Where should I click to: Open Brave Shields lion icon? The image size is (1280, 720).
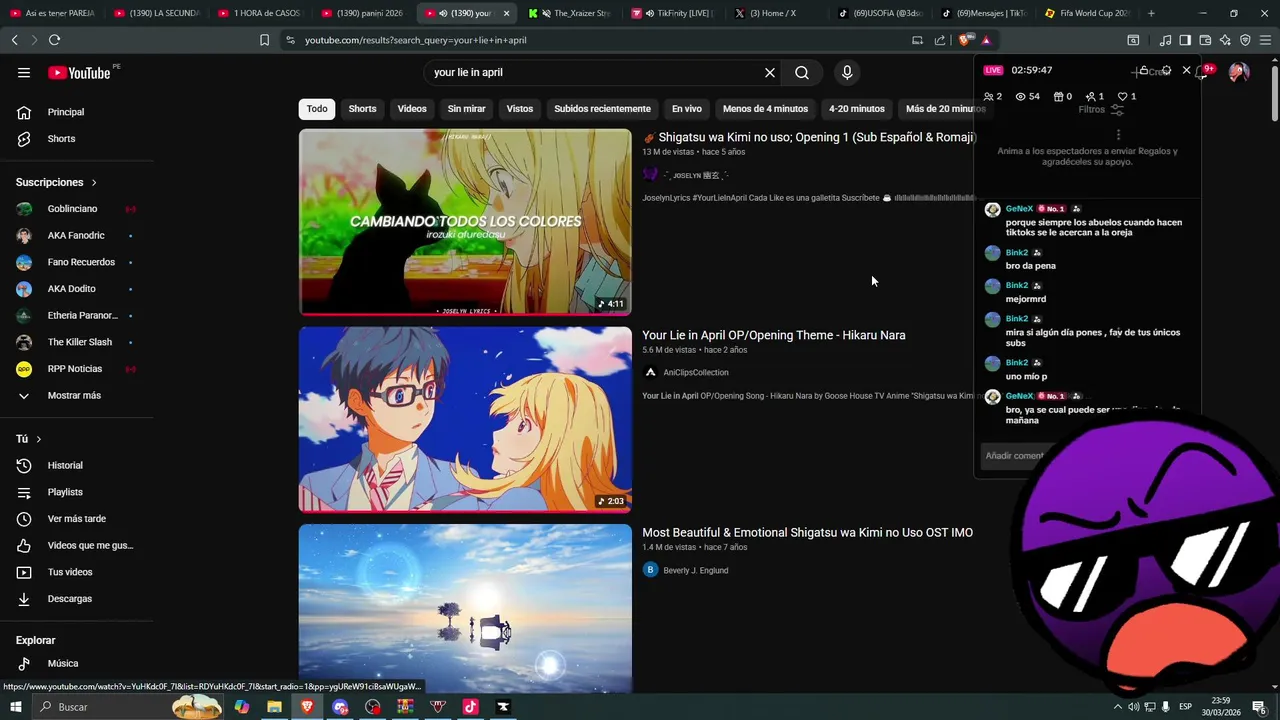[x=964, y=40]
